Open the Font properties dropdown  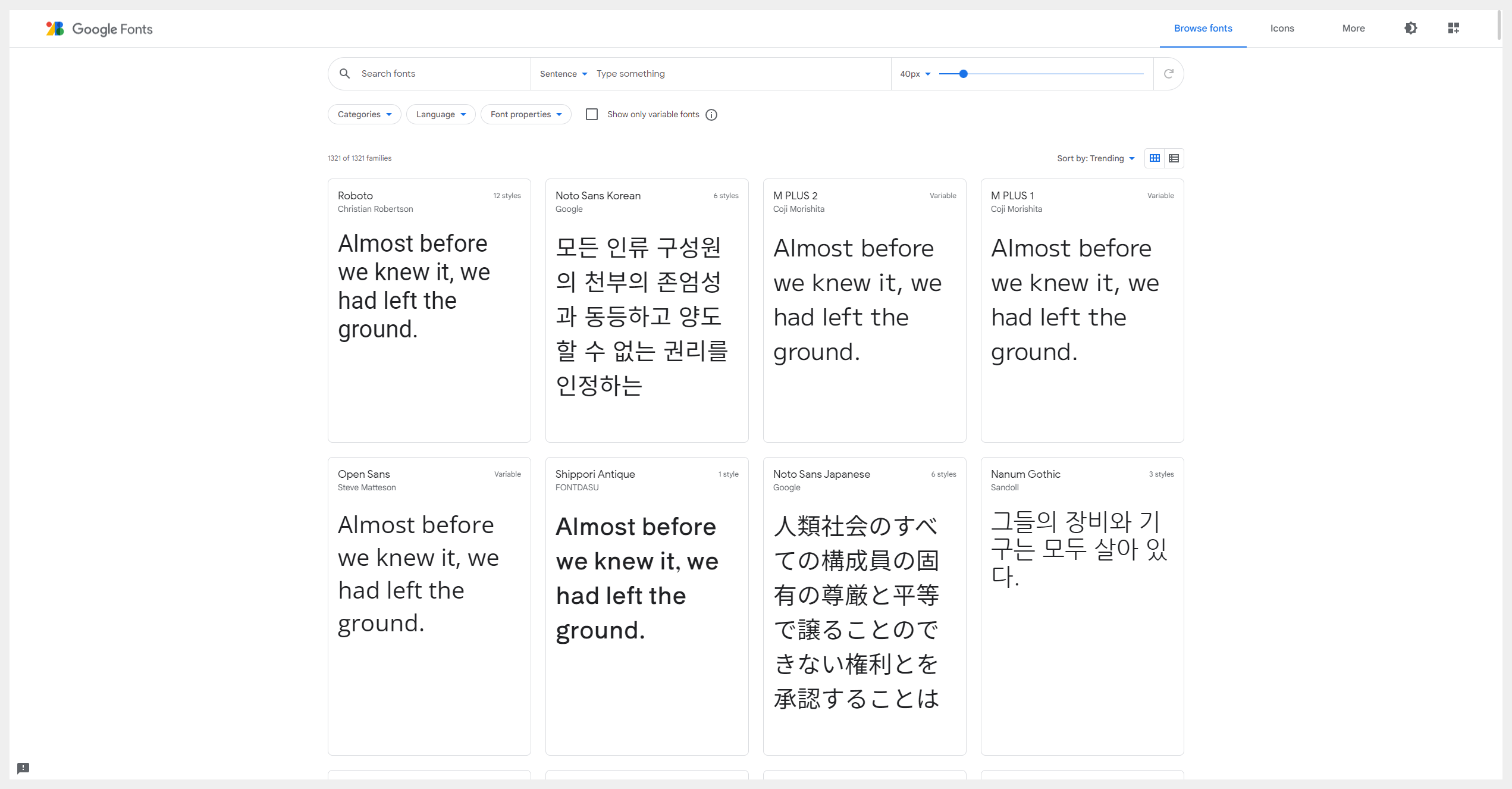526,114
